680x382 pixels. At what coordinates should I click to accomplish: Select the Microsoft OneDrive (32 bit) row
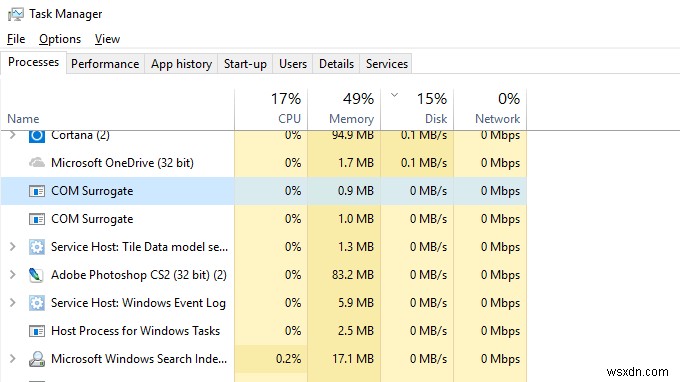264,163
